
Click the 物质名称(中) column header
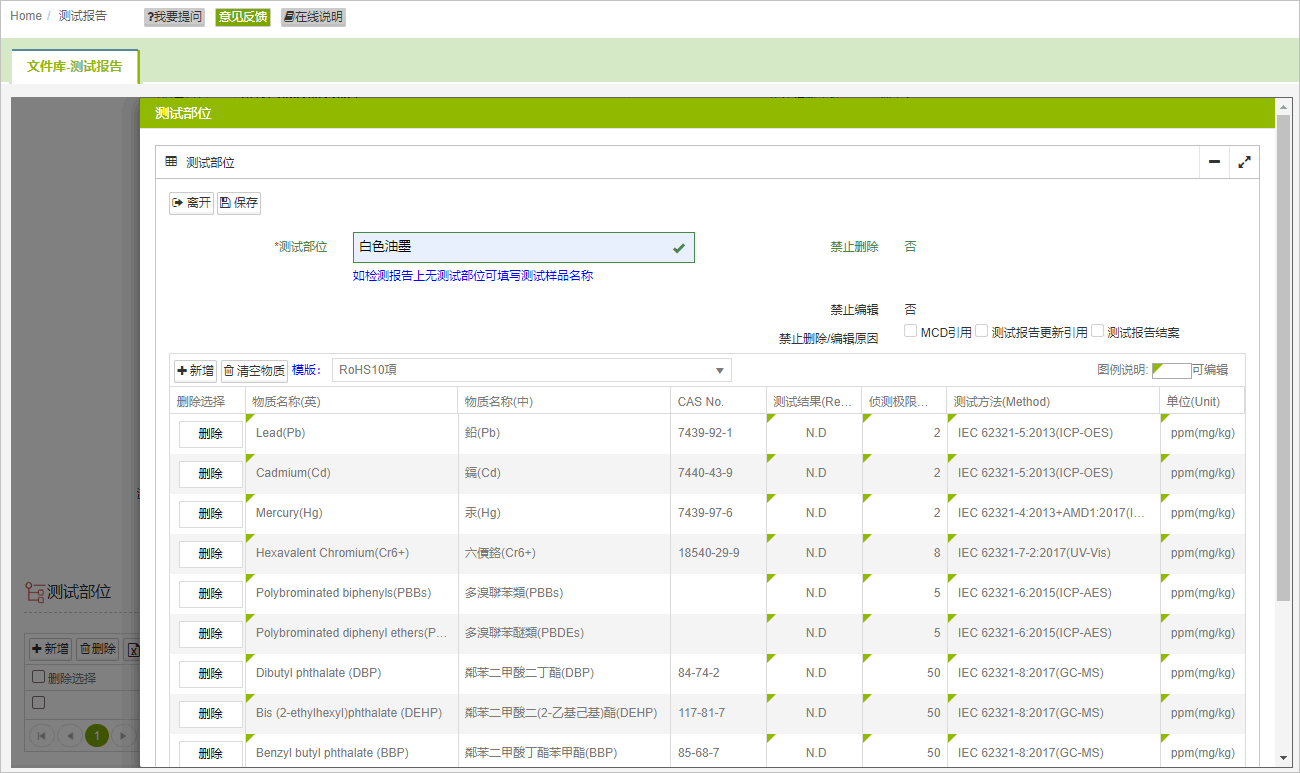coord(564,401)
